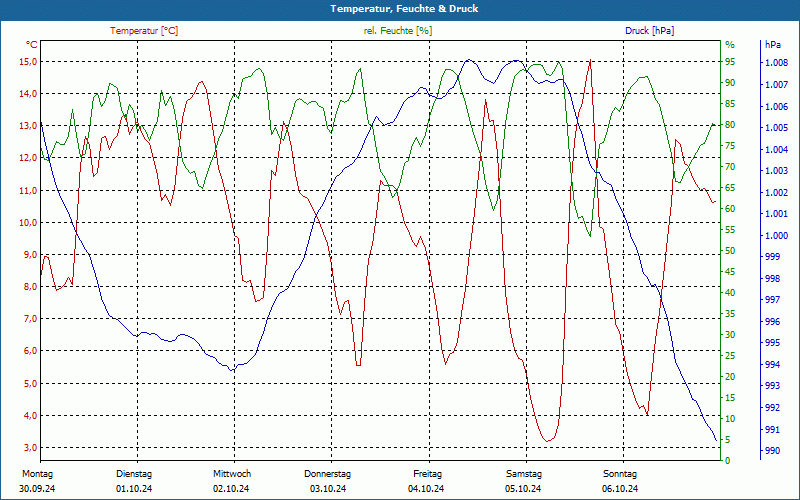800x500 pixels.
Task: Click the '990' pressure axis value
Action: click(x=772, y=451)
